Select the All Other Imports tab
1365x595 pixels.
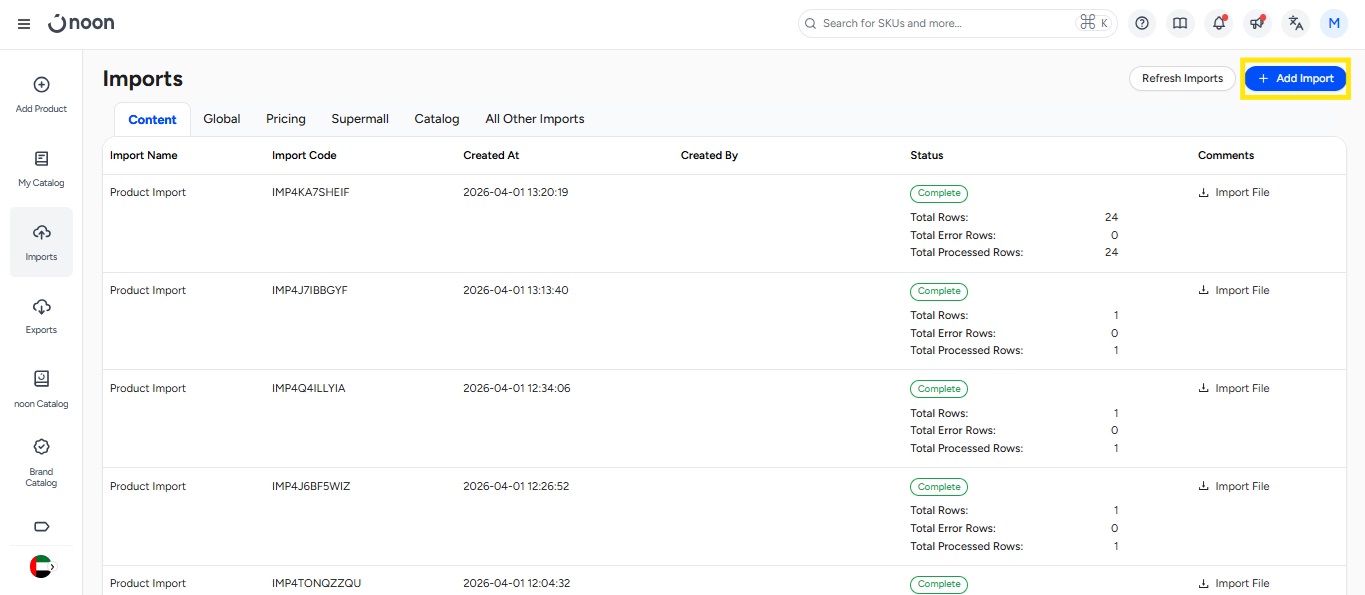point(534,119)
